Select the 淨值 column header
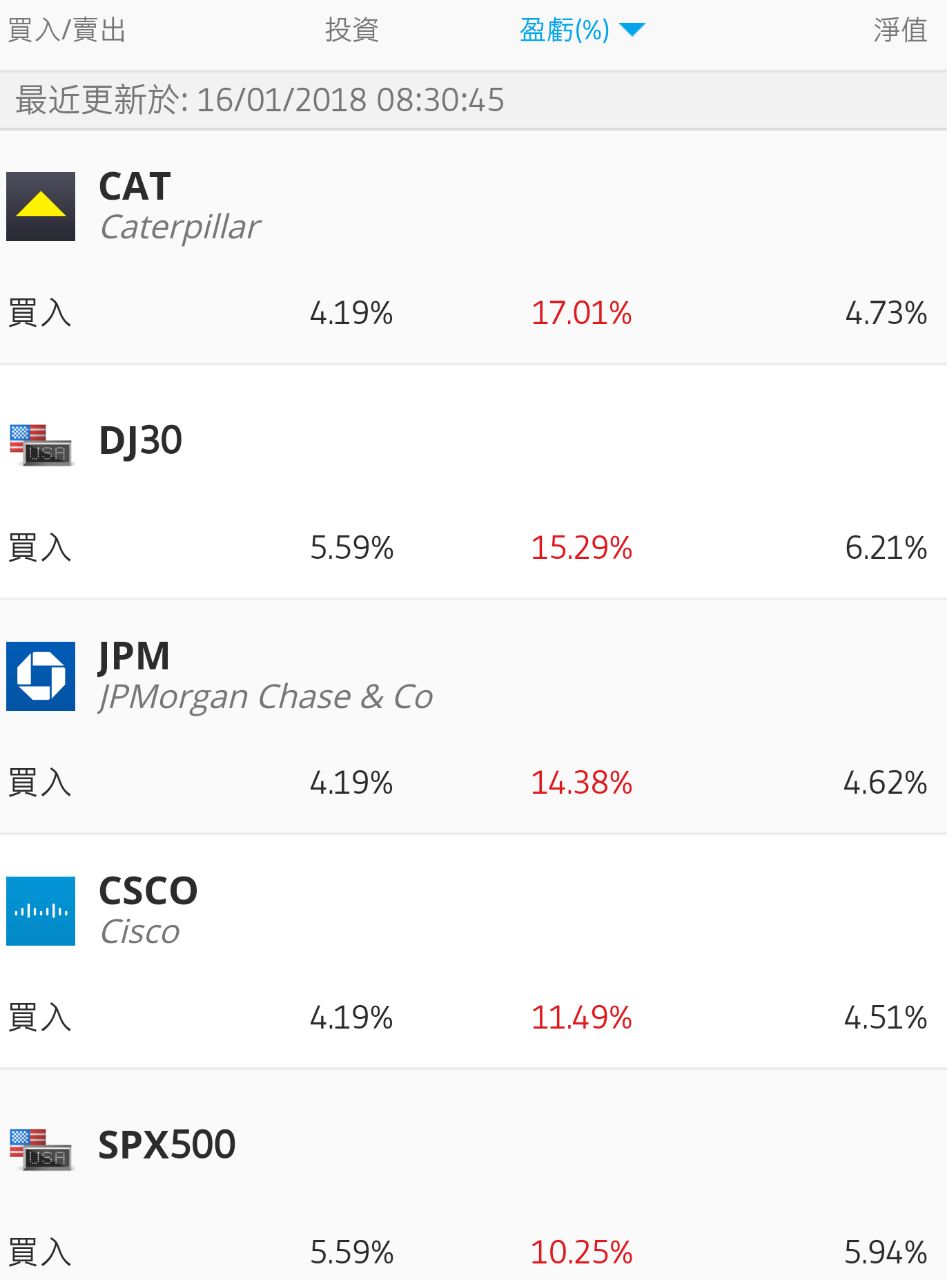947x1280 pixels. coord(900,30)
